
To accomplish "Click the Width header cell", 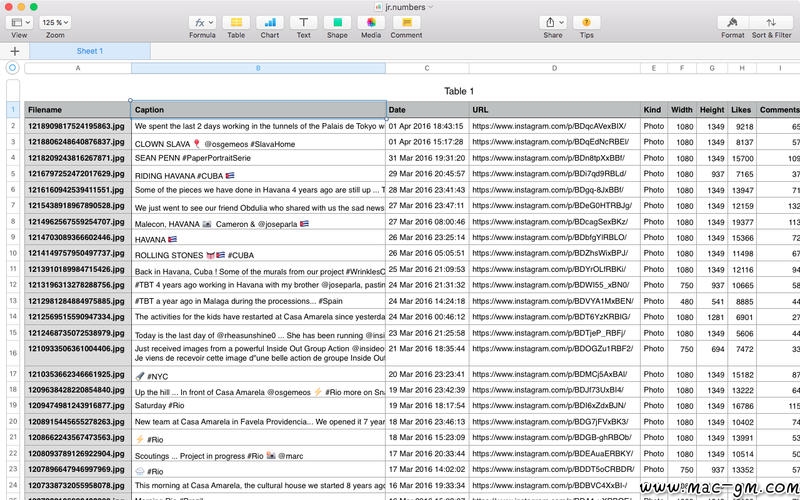I will tap(682, 110).
